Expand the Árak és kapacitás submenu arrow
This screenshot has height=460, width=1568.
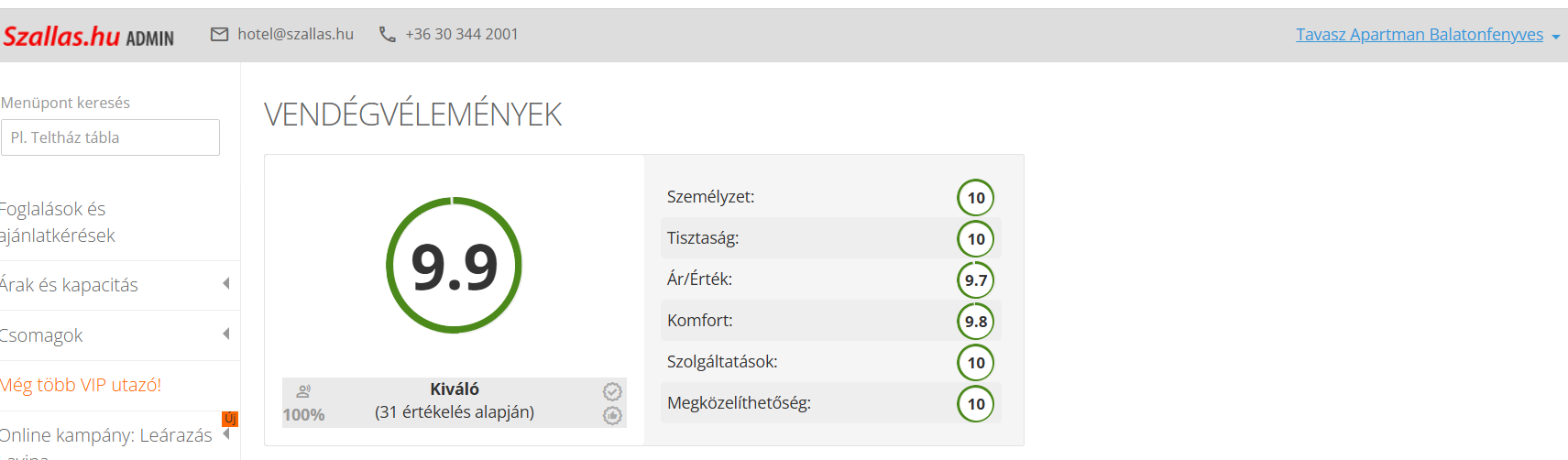226,284
